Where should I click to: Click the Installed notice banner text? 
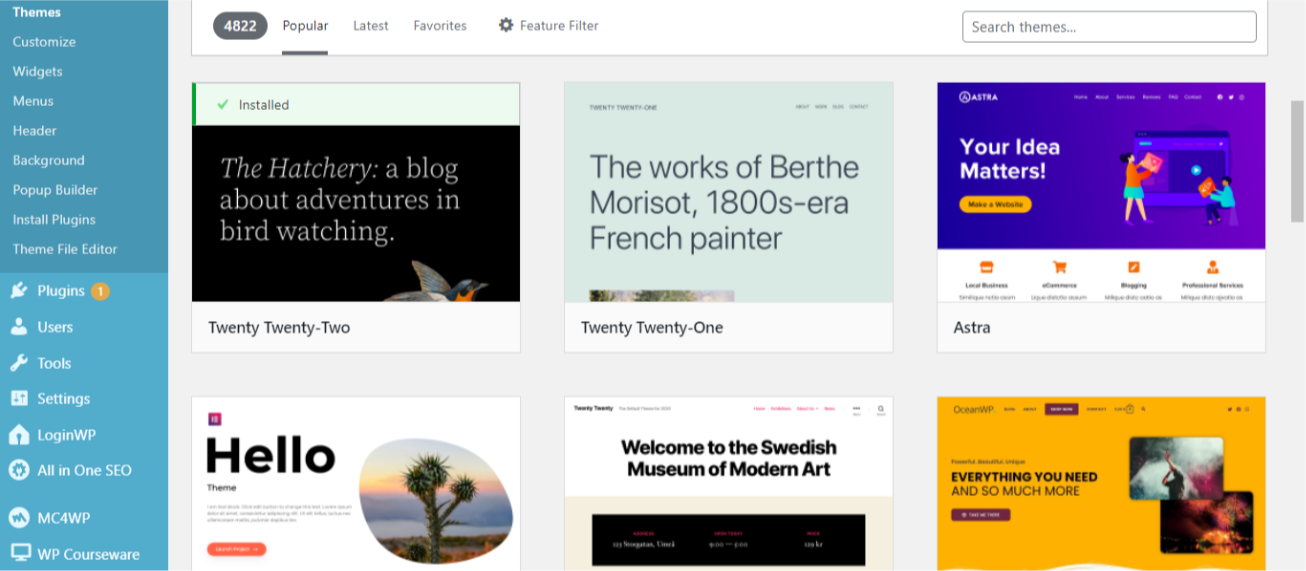[x=264, y=104]
